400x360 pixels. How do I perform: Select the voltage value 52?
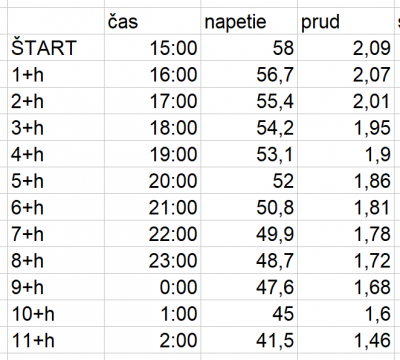pyautogui.click(x=249, y=181)
